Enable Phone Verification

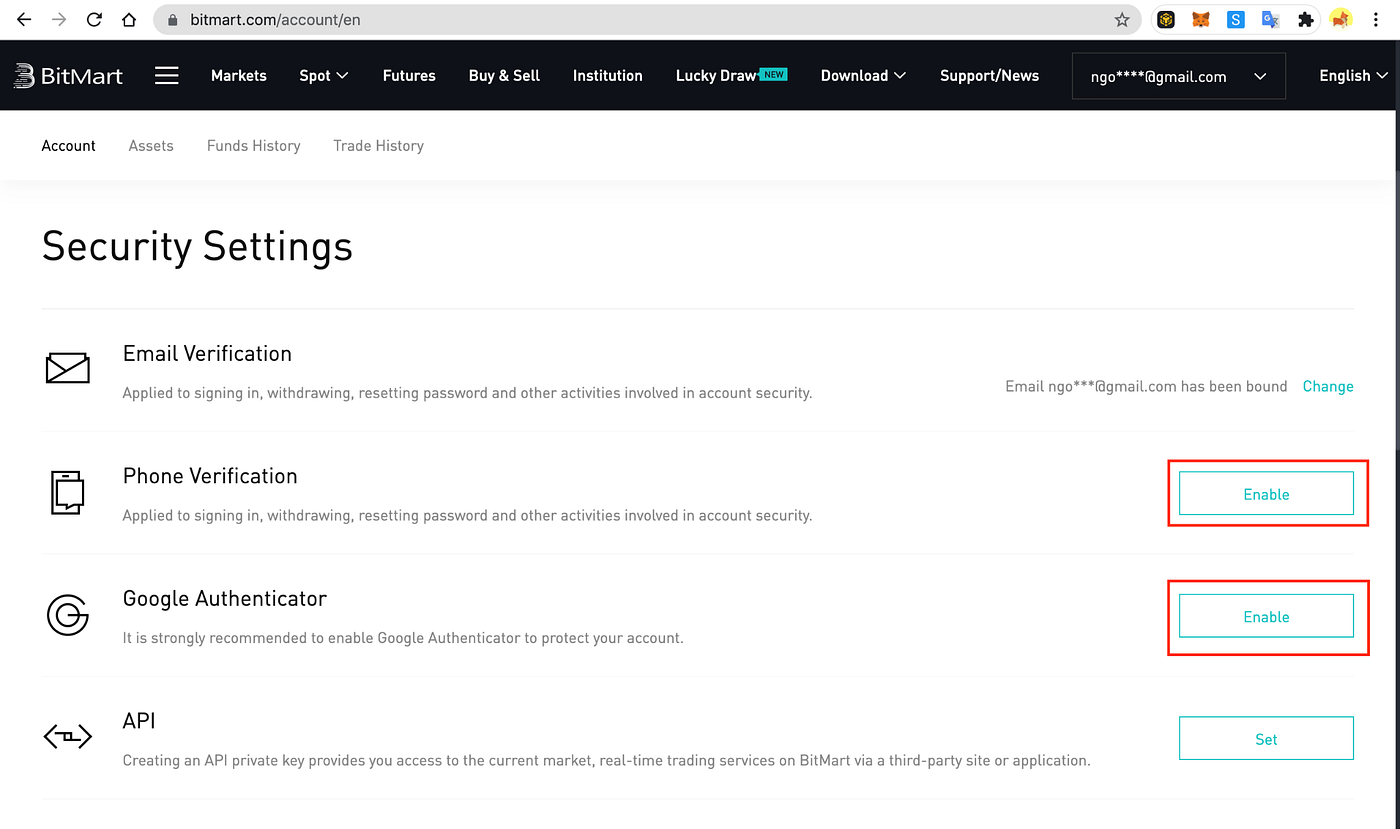[1266, 494]
